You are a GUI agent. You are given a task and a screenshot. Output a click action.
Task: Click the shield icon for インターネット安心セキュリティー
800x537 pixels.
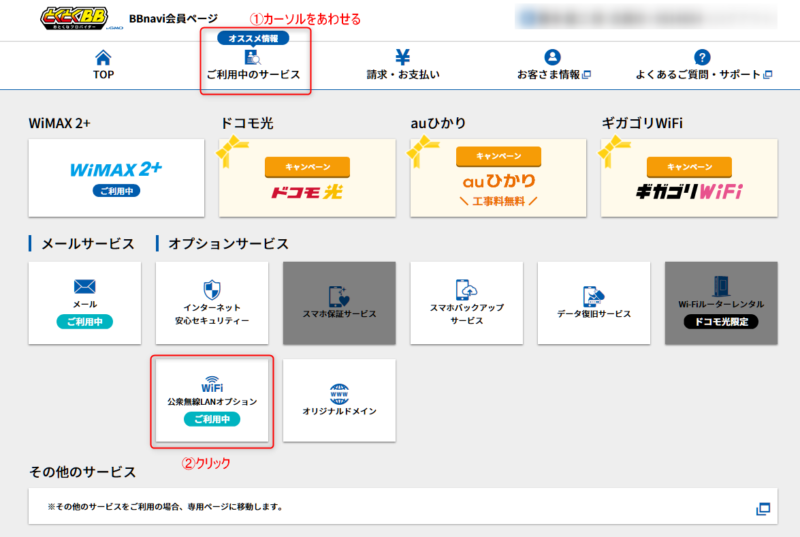(x=212, y=290)
